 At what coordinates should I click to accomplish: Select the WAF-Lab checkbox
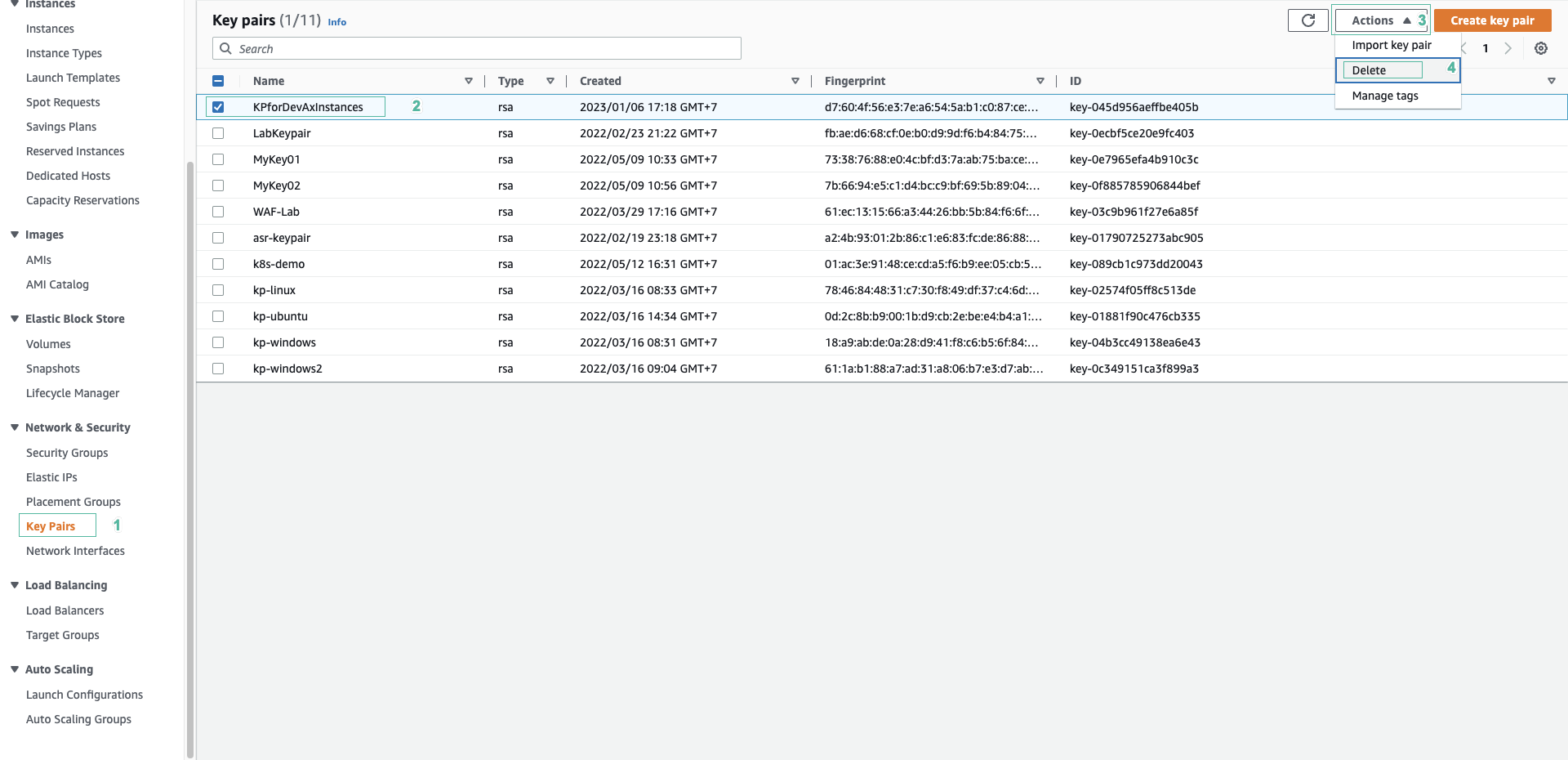tap(218, 212)
